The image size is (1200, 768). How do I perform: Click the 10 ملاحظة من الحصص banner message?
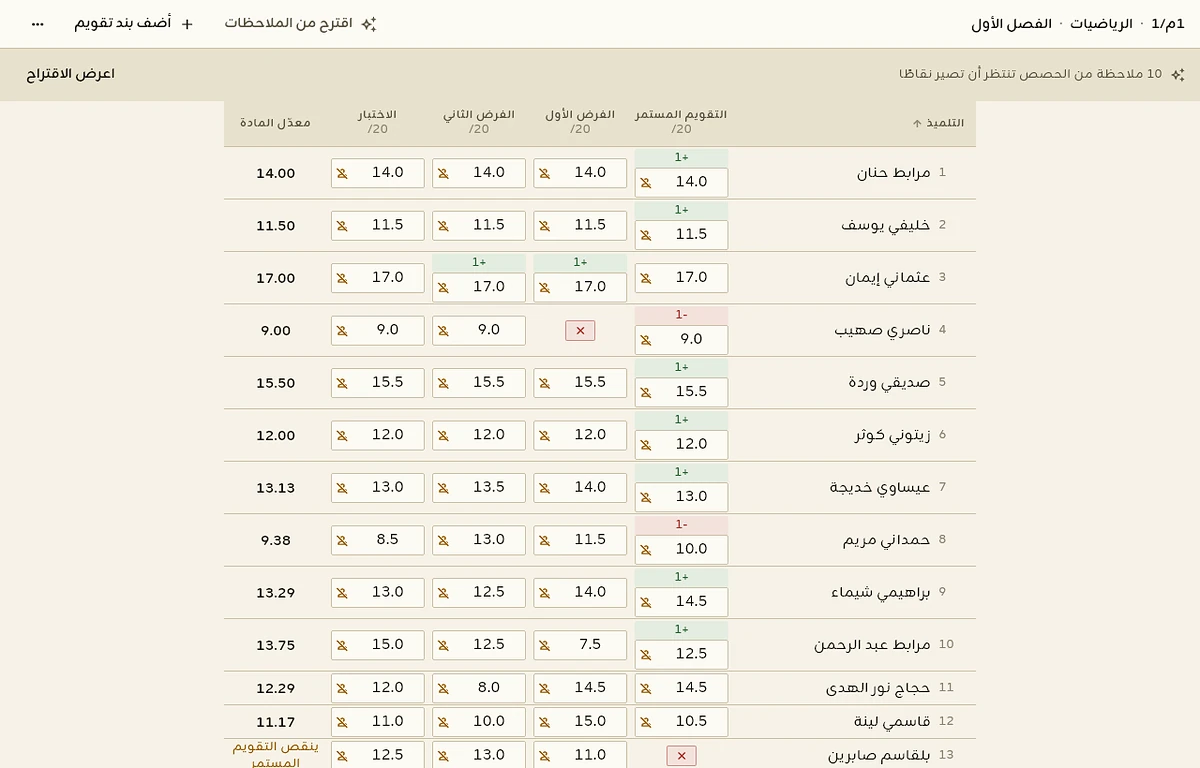tap(1030, 74)
